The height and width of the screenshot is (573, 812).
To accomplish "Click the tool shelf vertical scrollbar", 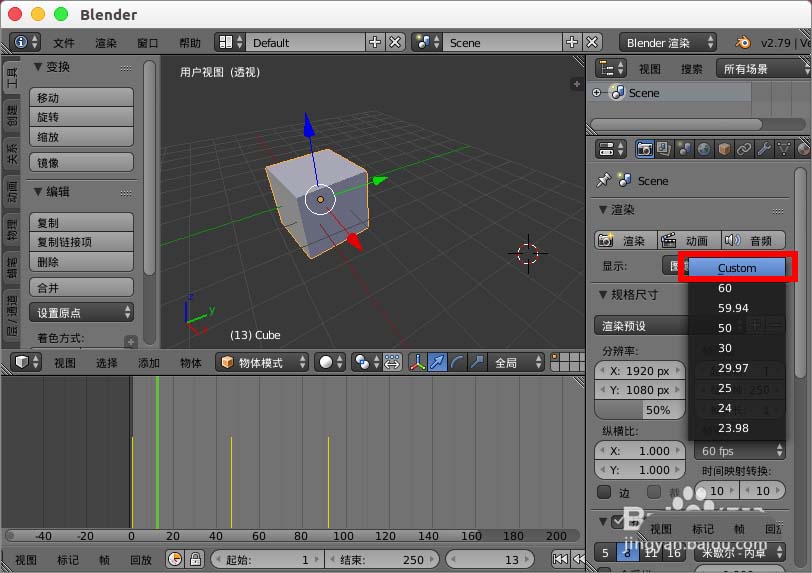I will pyautogui.click(x=149, y=168).
